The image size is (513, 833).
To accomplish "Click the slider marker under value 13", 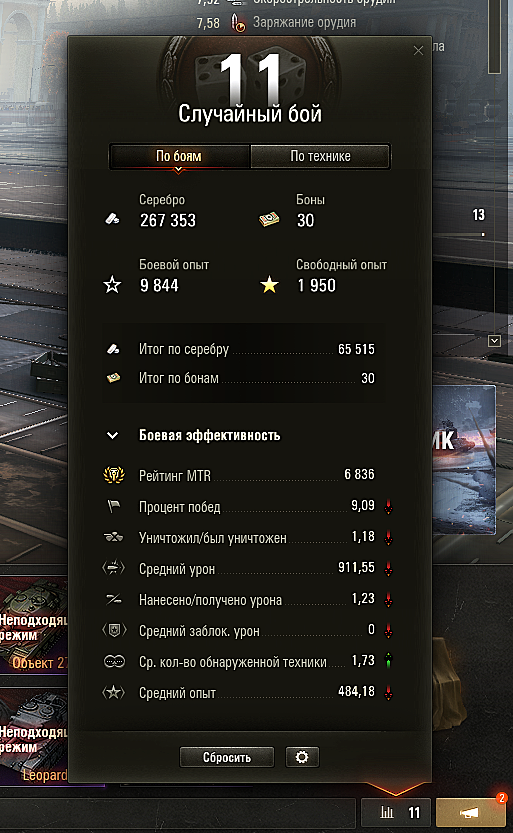I will (x=483, y=234).
